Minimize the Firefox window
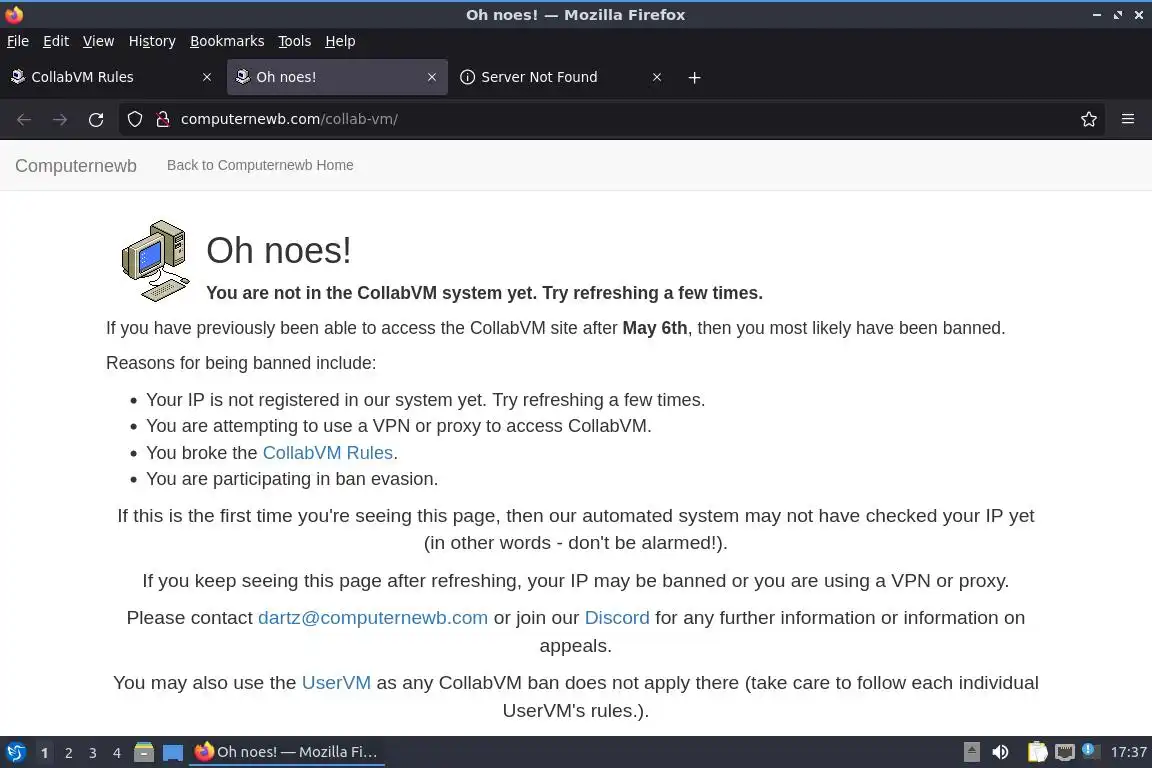 pyautogui.click(x=1097, y=15)
